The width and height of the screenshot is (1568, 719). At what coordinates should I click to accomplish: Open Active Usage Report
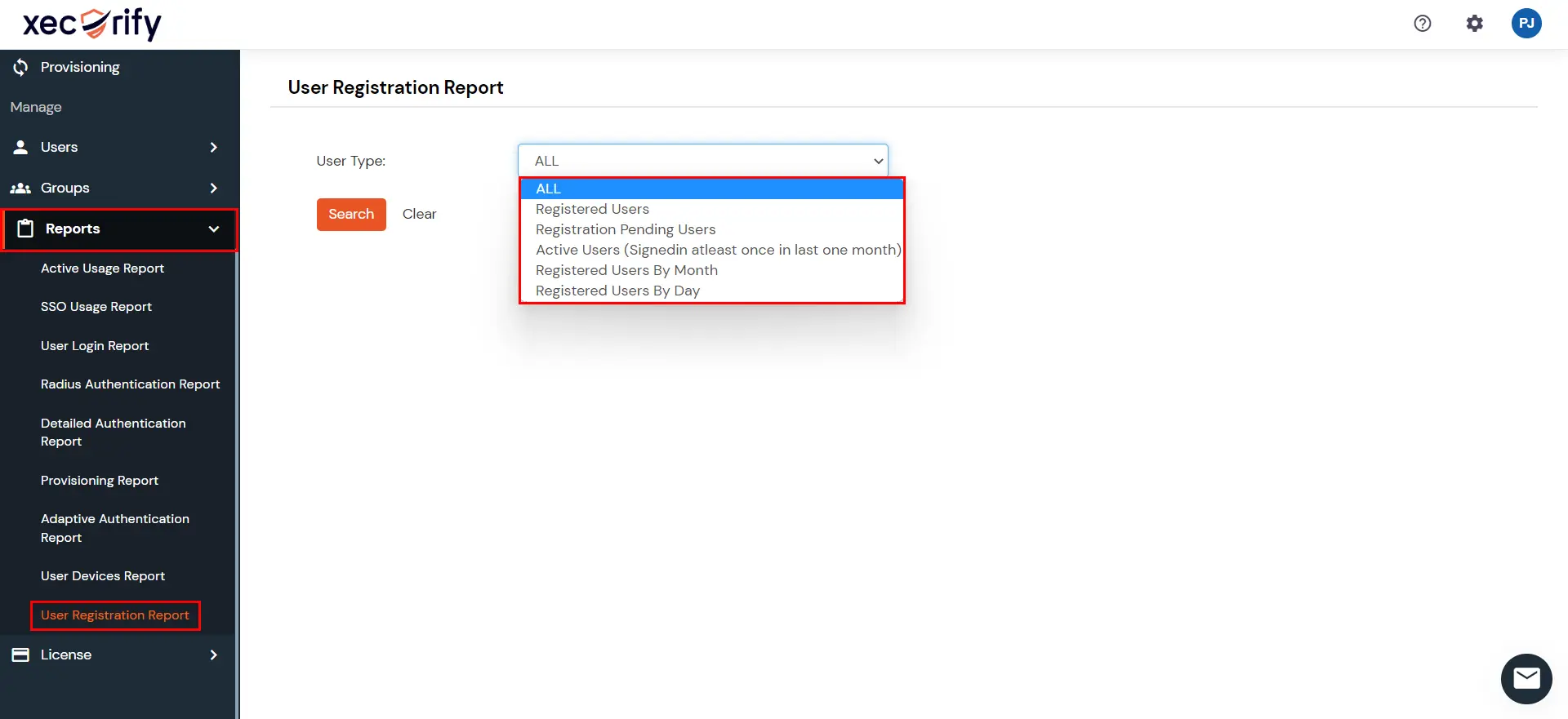tap(102, 269)
